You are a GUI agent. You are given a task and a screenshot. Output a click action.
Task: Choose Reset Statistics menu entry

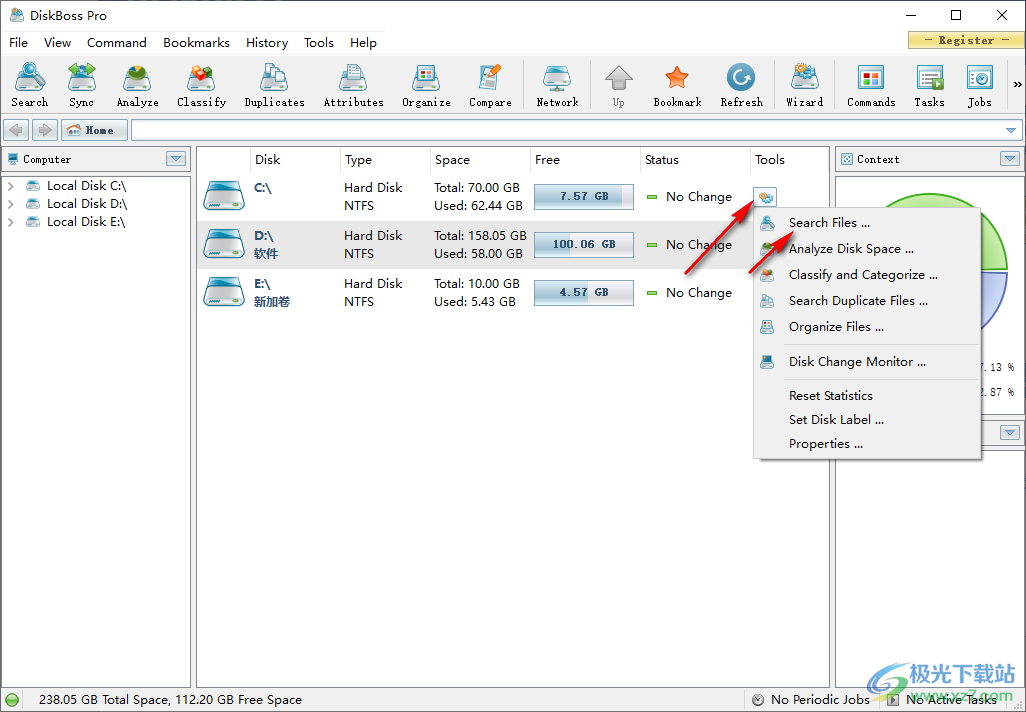[867, 396]
